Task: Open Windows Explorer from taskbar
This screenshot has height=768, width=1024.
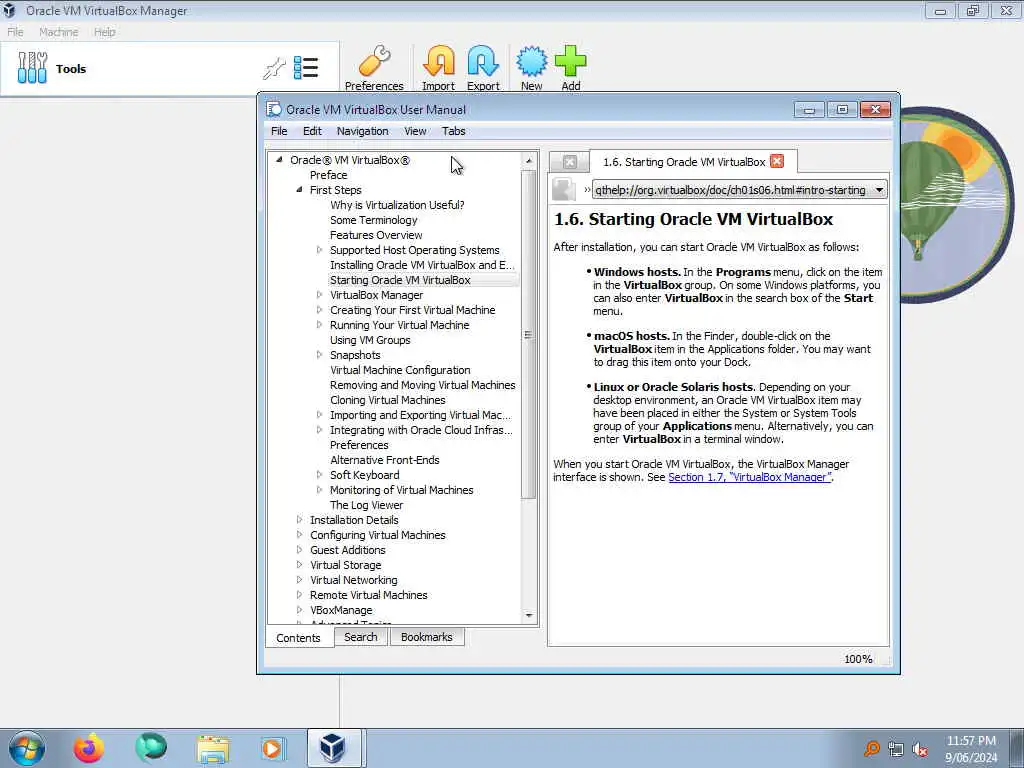Action: click(x=213, y=748)
